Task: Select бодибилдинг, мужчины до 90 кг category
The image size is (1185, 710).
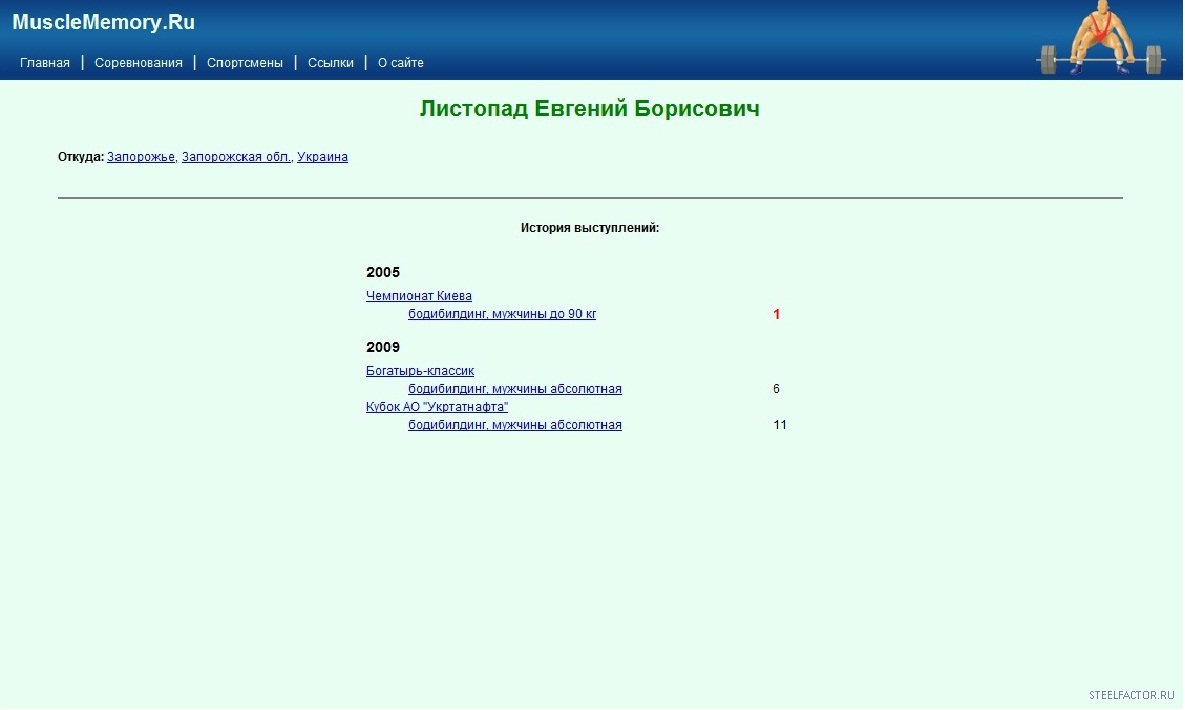Action: click(502, 314)
